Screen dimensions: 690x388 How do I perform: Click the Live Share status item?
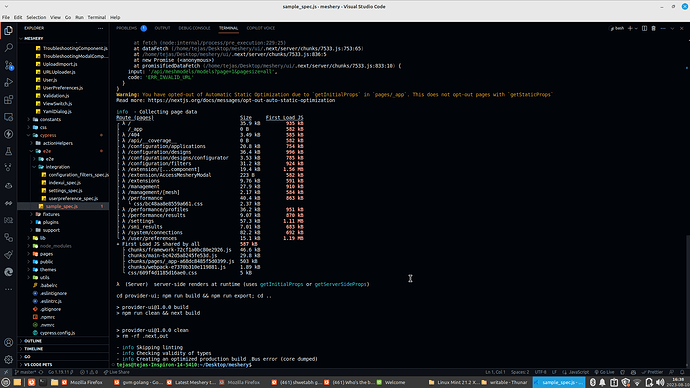[x=116, y=372]
